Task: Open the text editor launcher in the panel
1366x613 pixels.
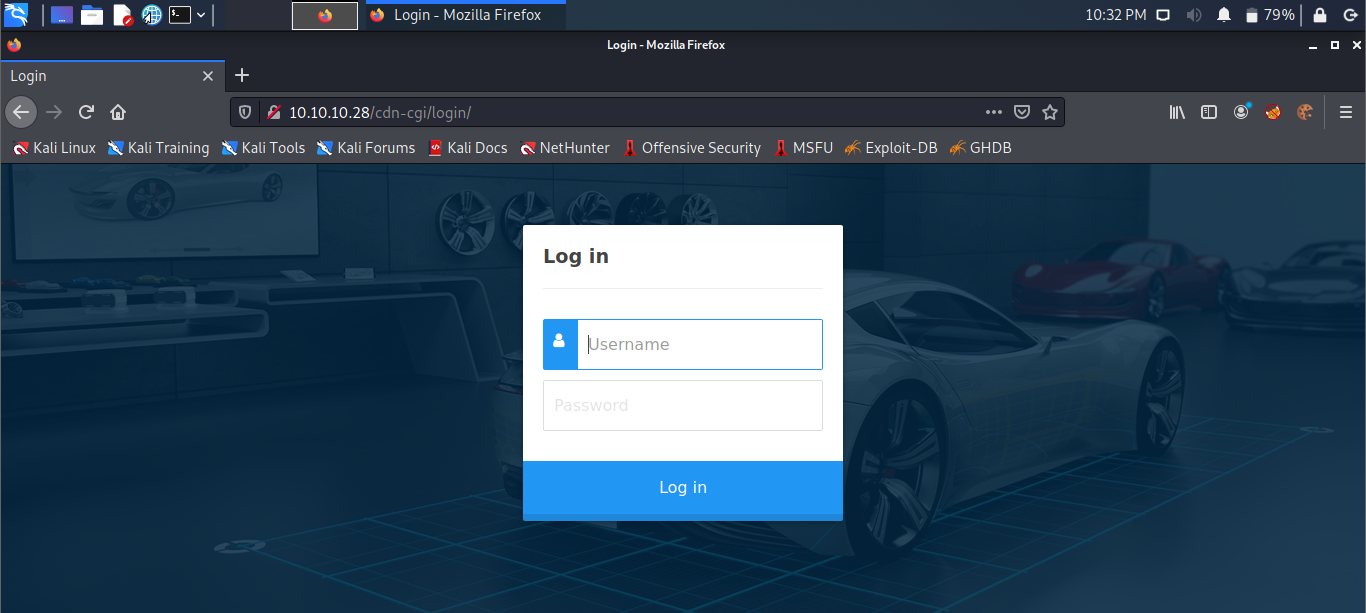Action: point(122,15)
